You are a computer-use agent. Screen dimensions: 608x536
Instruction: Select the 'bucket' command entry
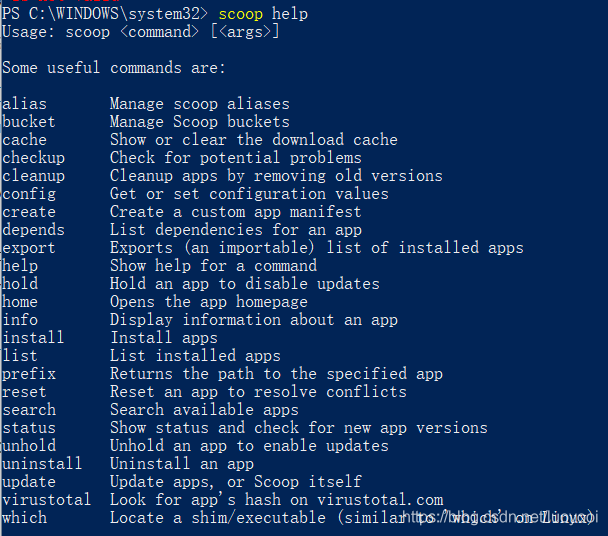point(29,122)
